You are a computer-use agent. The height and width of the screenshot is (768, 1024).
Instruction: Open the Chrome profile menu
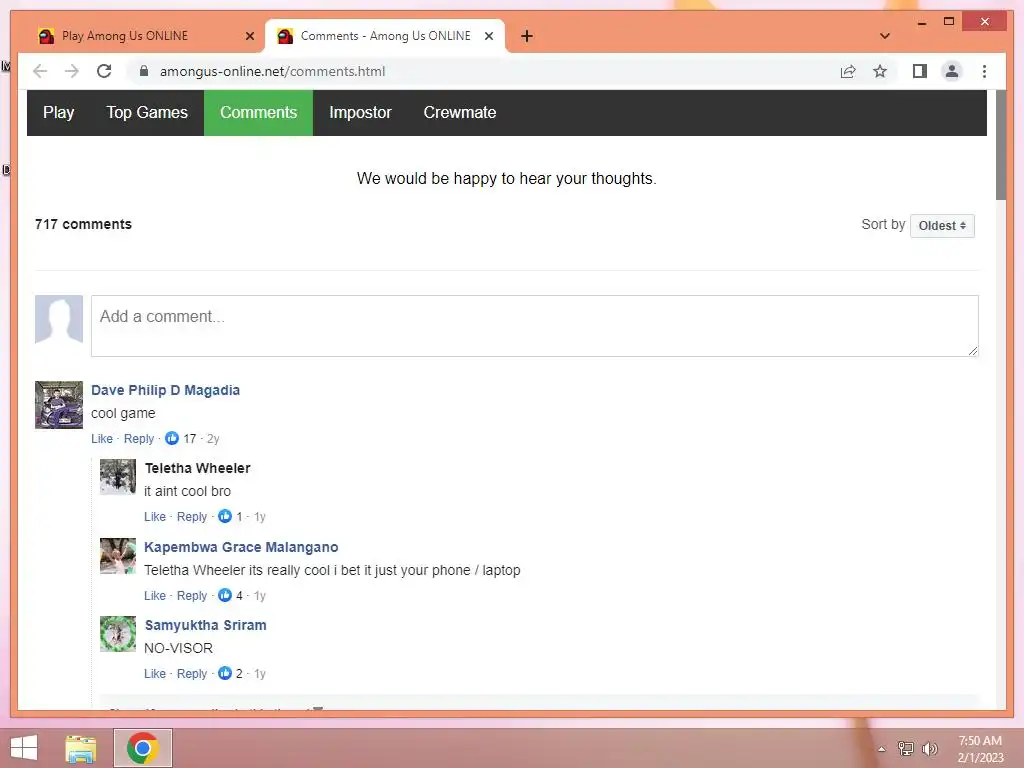(952, 71)
